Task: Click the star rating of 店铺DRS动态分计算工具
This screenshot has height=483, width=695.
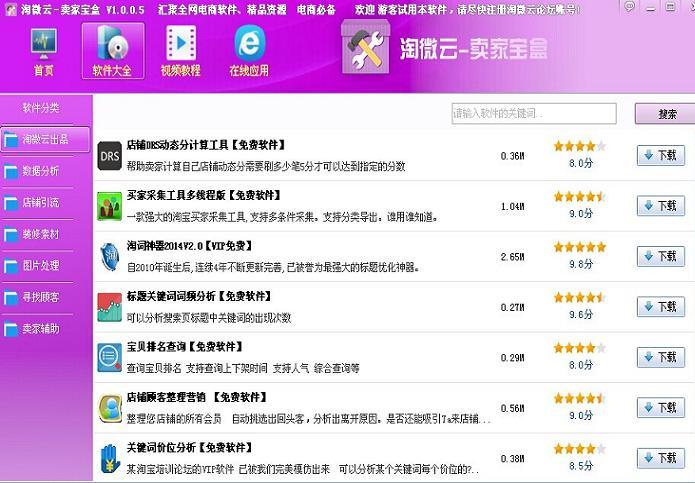Action: coord(580,146)
